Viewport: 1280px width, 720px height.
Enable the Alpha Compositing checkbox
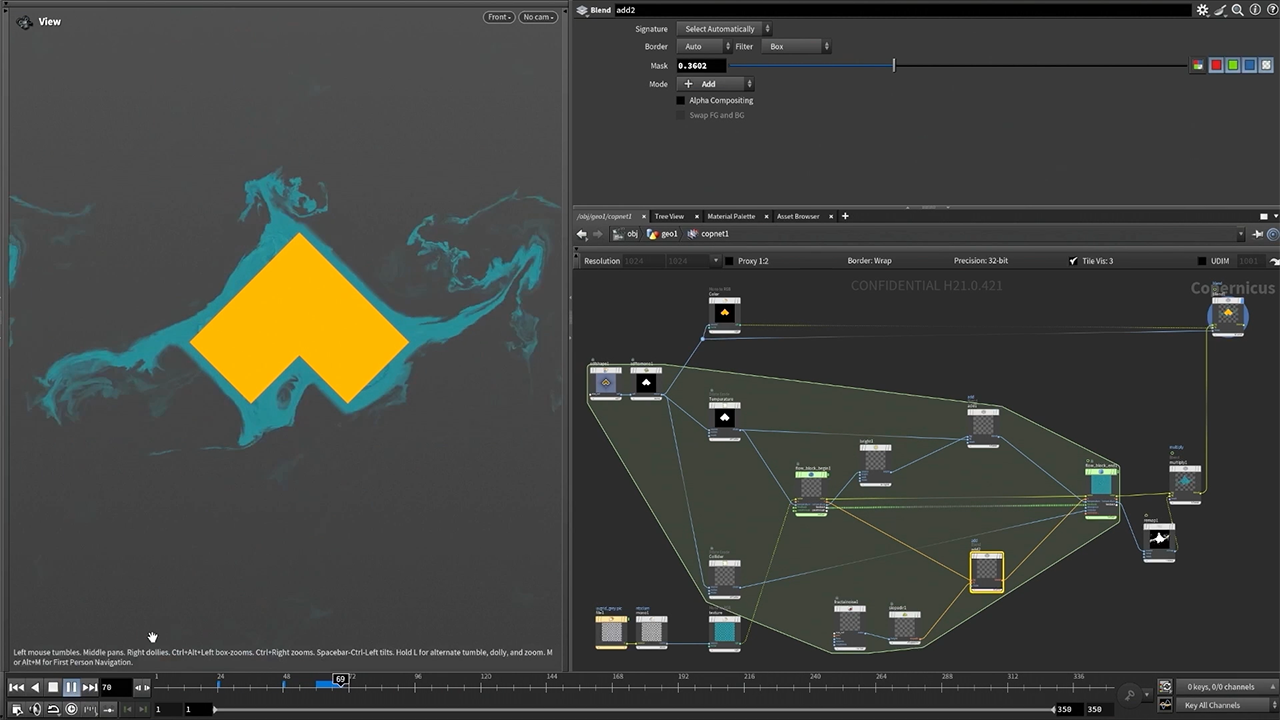pos(681,100)
